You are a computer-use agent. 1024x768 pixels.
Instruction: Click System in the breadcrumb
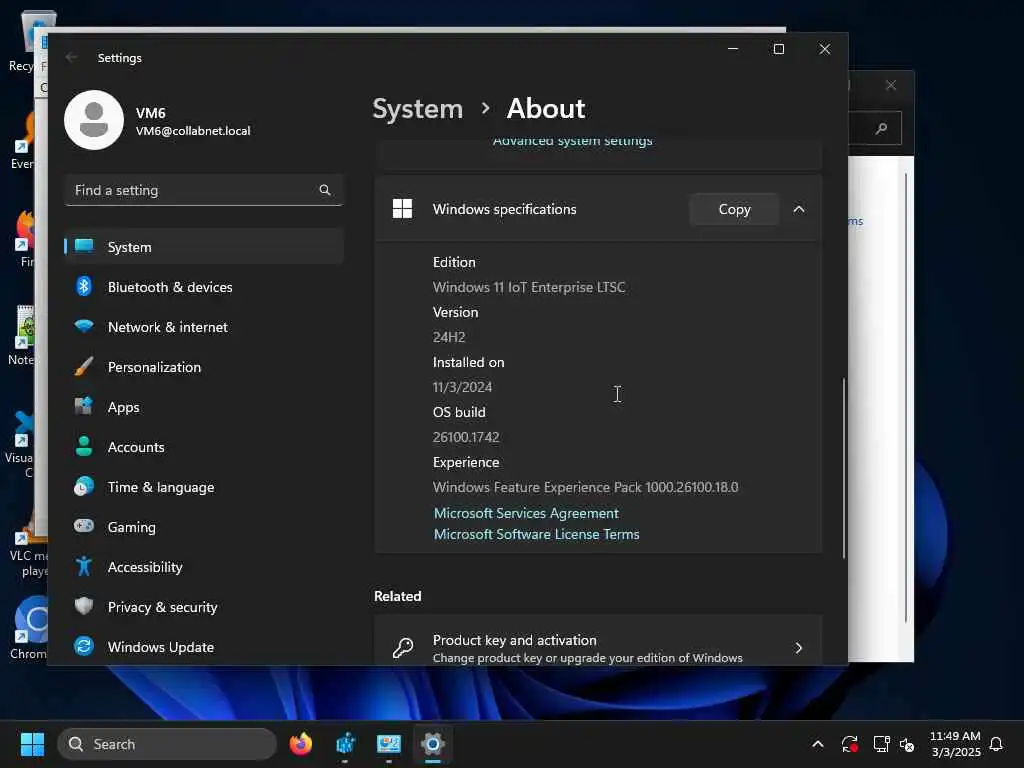[x=417, y=108]
